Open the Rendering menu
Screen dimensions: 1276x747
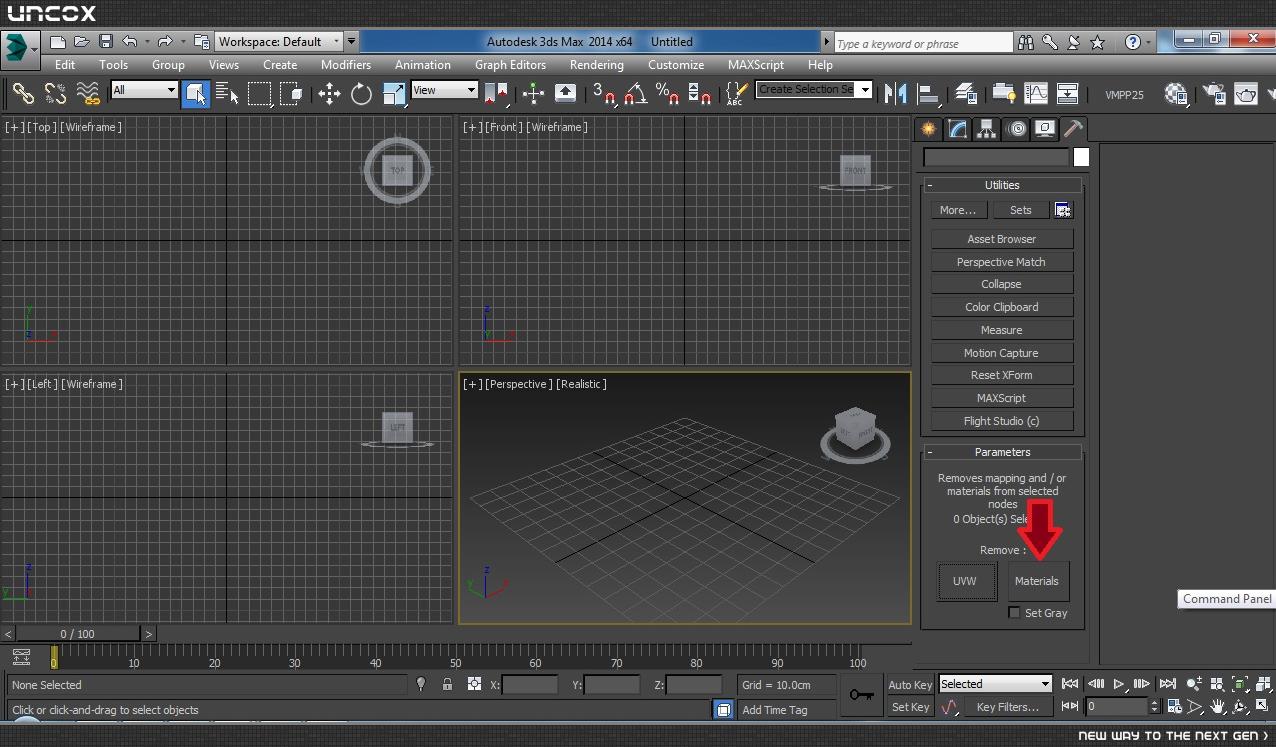[597, 65]
